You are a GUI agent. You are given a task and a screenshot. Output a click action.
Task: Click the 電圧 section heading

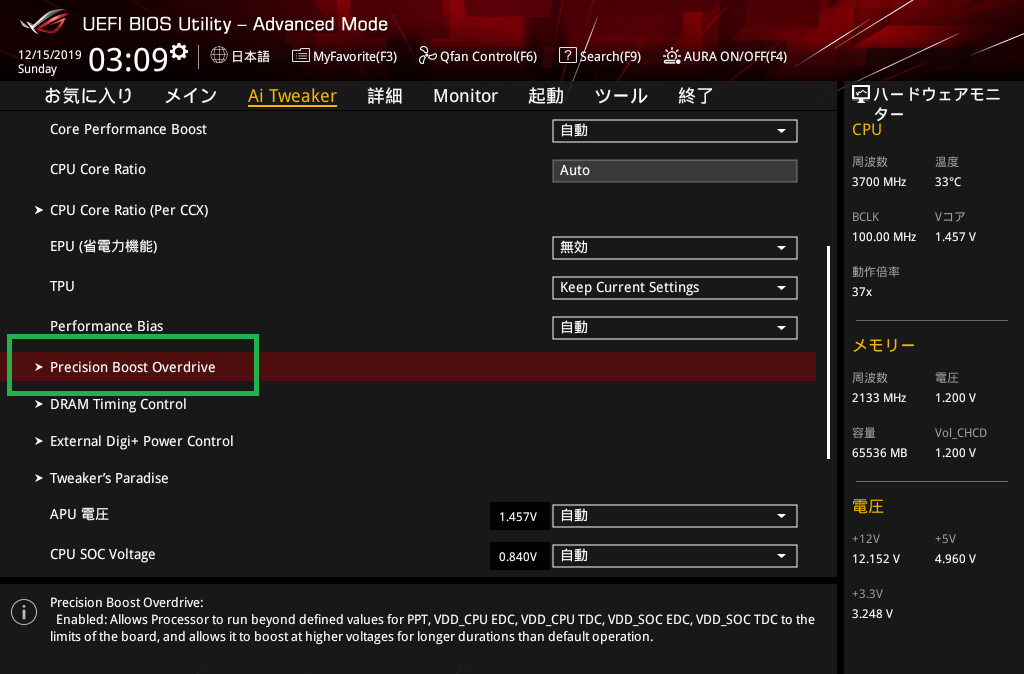(867, 507)
